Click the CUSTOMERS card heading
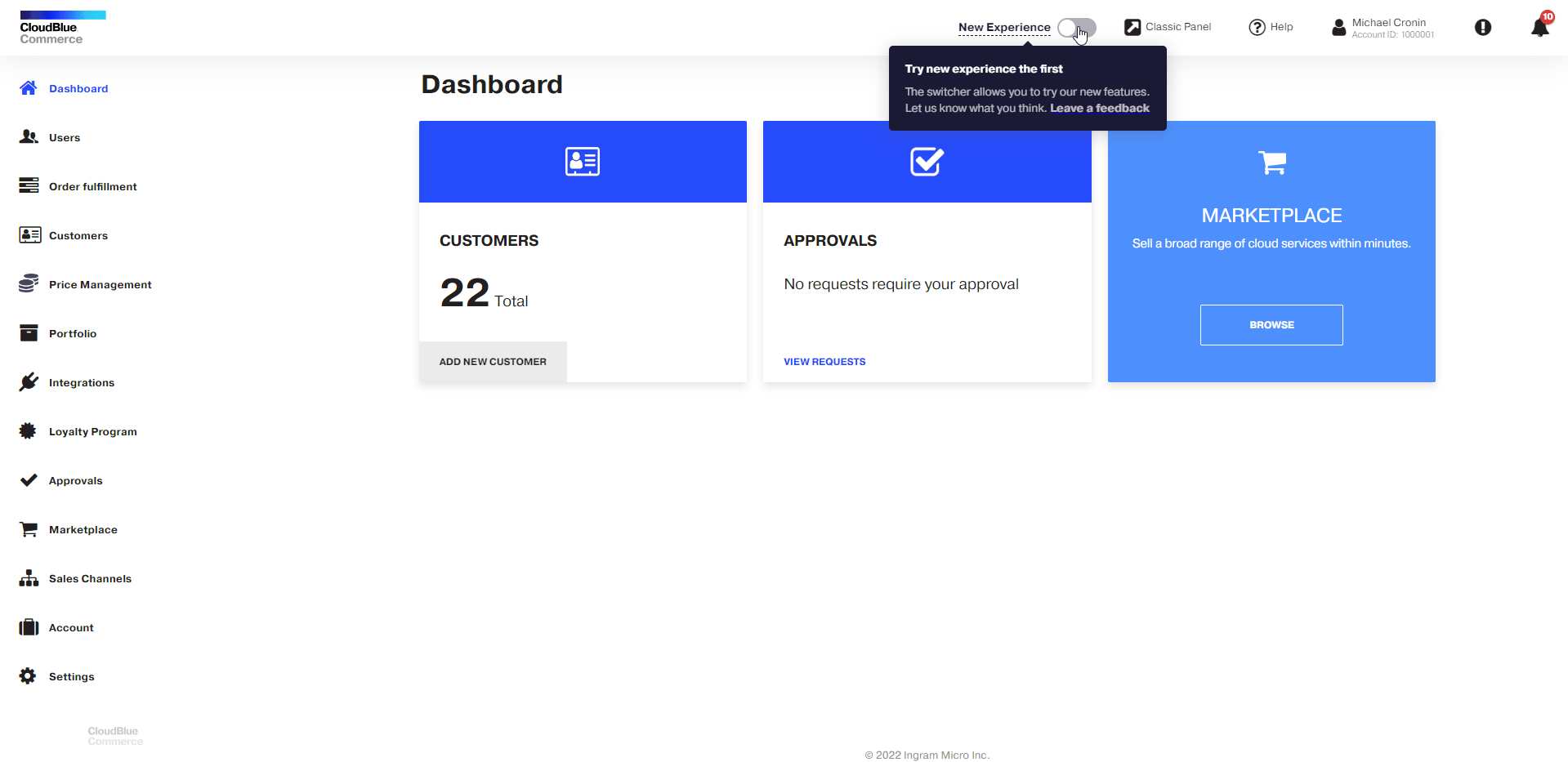 pyautogui.click(x=489, y=241)
